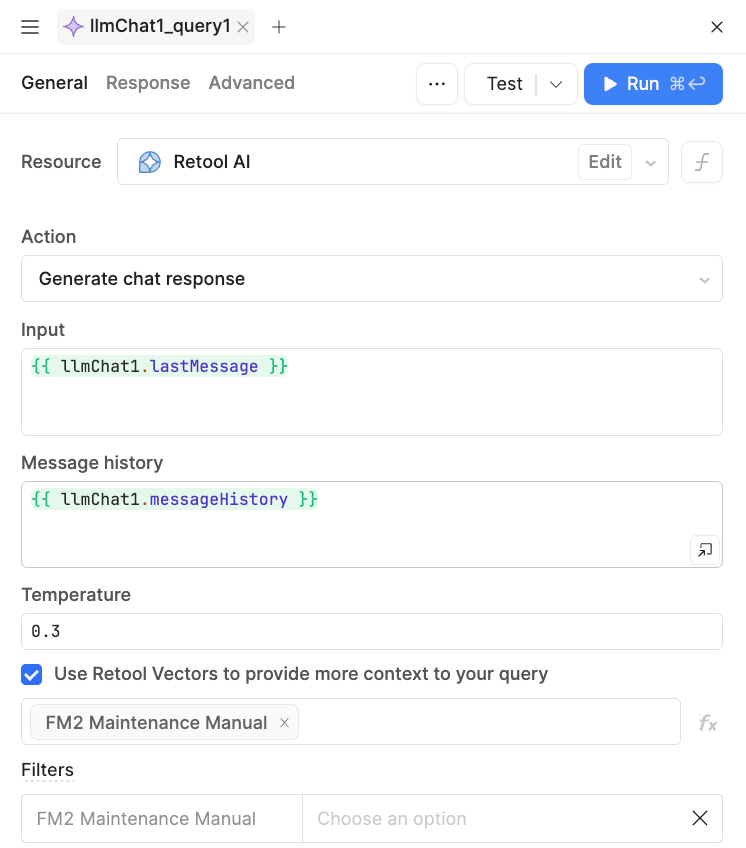Open the hamburger menu icon
The width and height of the screenshot is (746, 848).
click(x=30, y=27)
